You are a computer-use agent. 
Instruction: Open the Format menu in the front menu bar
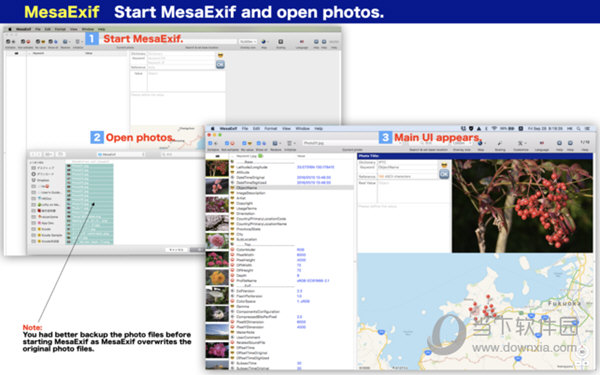[x=271, y=129]
